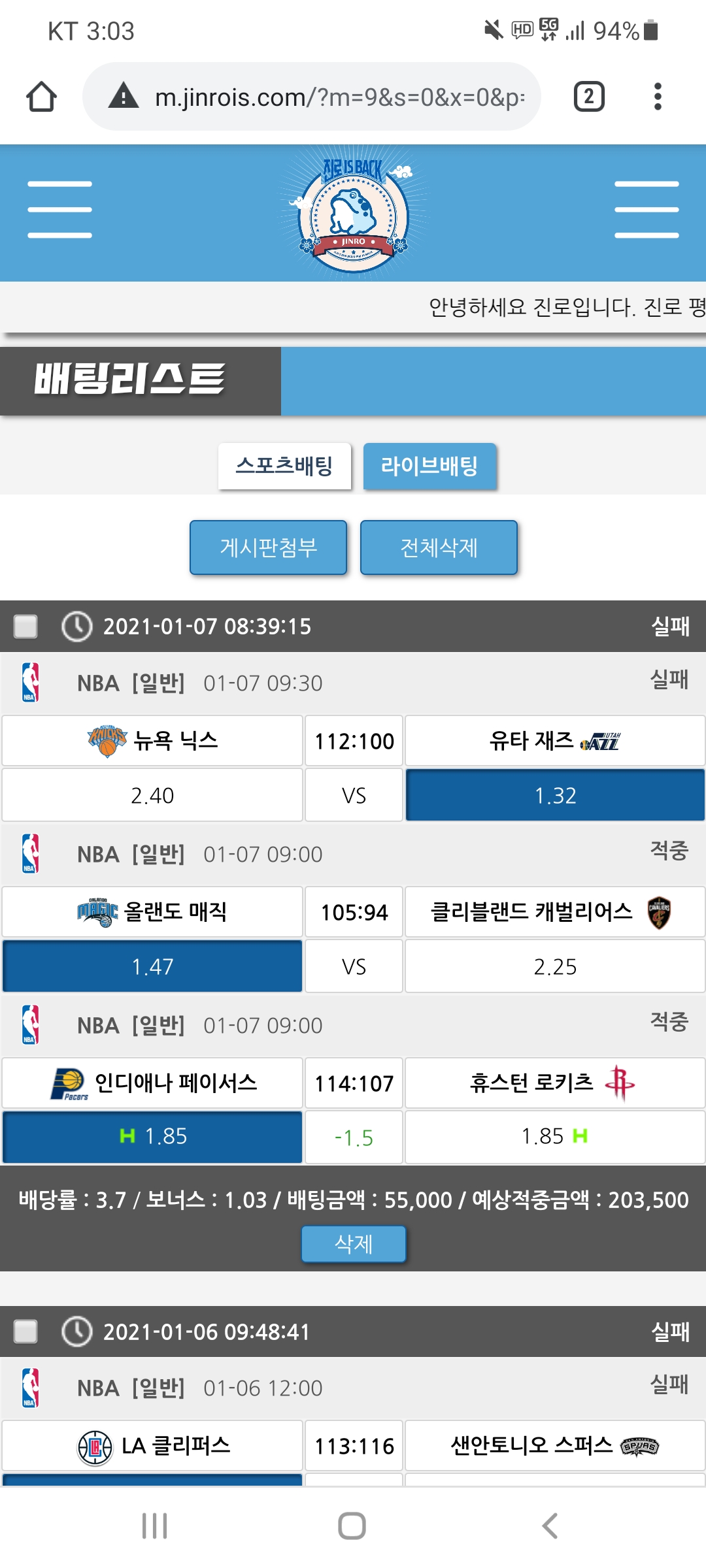This screenshot has width=706, height=1568.
Task: Click the New York Knicks team logo
Action: pos(107,741)
